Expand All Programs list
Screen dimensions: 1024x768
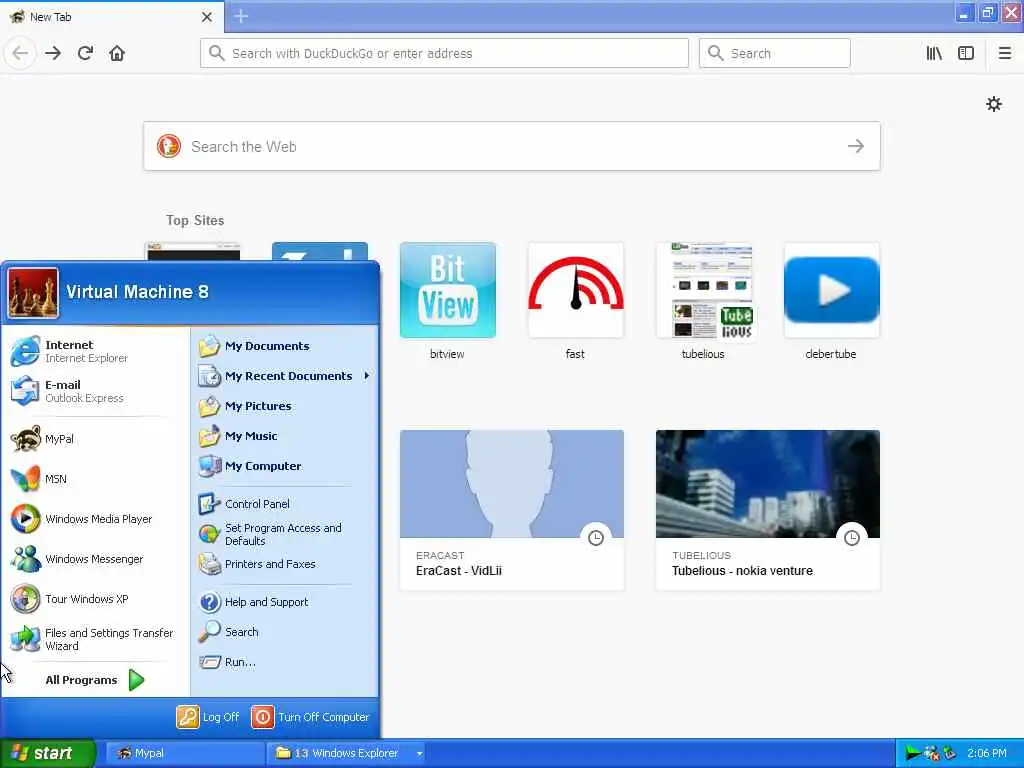click(x=95, y=680)
